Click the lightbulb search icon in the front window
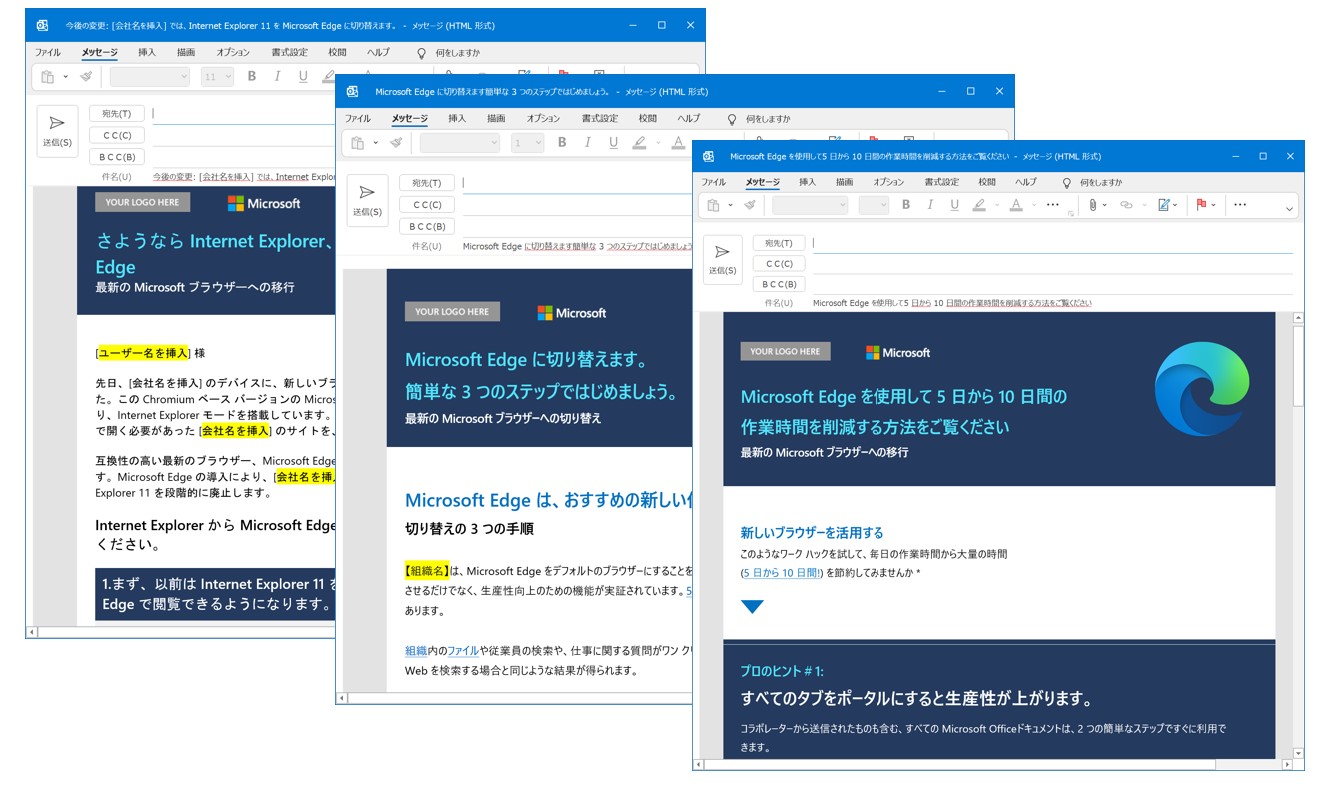Image resolution: width=1321 pixels, height=787 pixels. (x=1066, y=182)
